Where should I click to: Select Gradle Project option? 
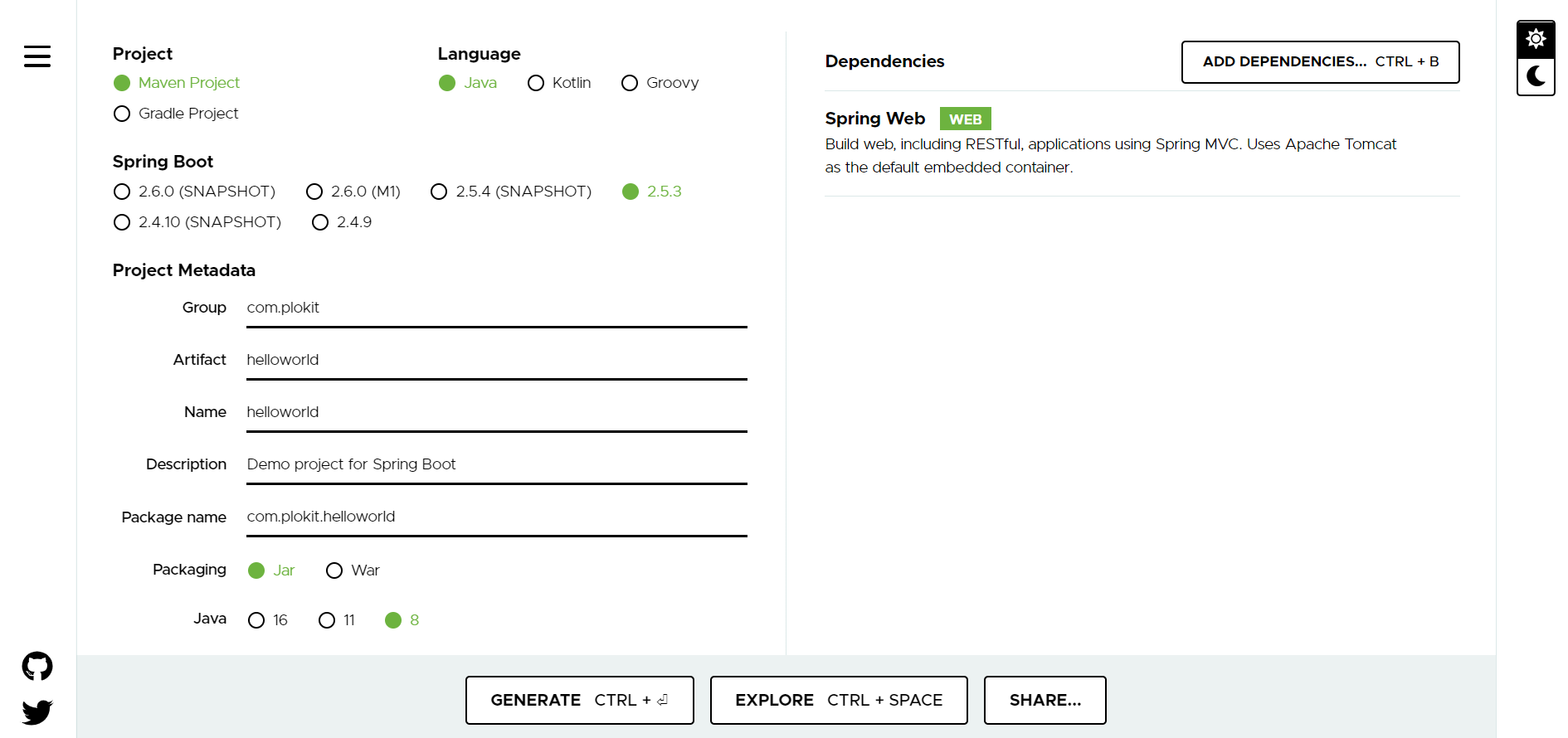[x=176, y=114]
